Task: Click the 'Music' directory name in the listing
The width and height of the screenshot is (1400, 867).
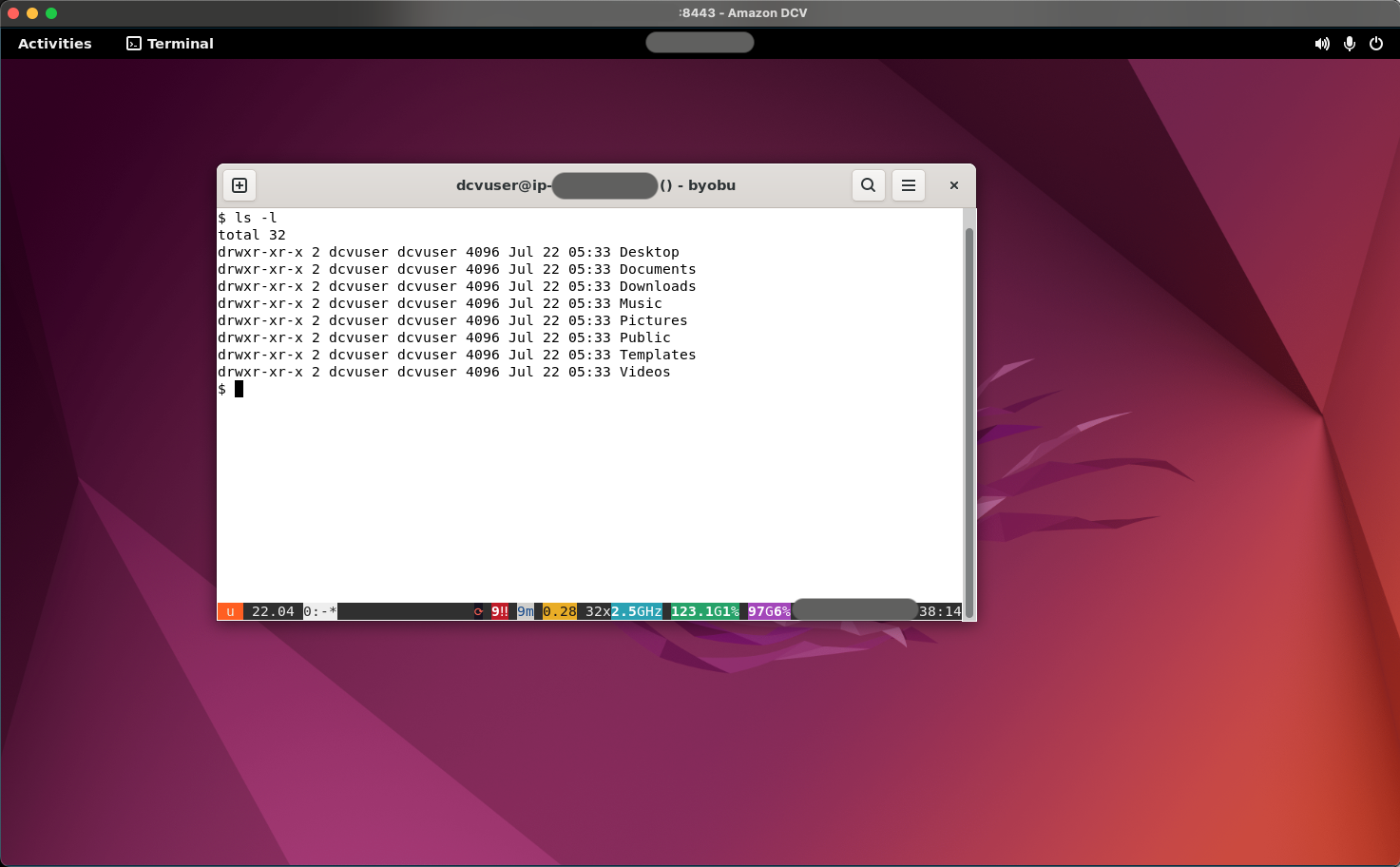Action: point(641,303)
